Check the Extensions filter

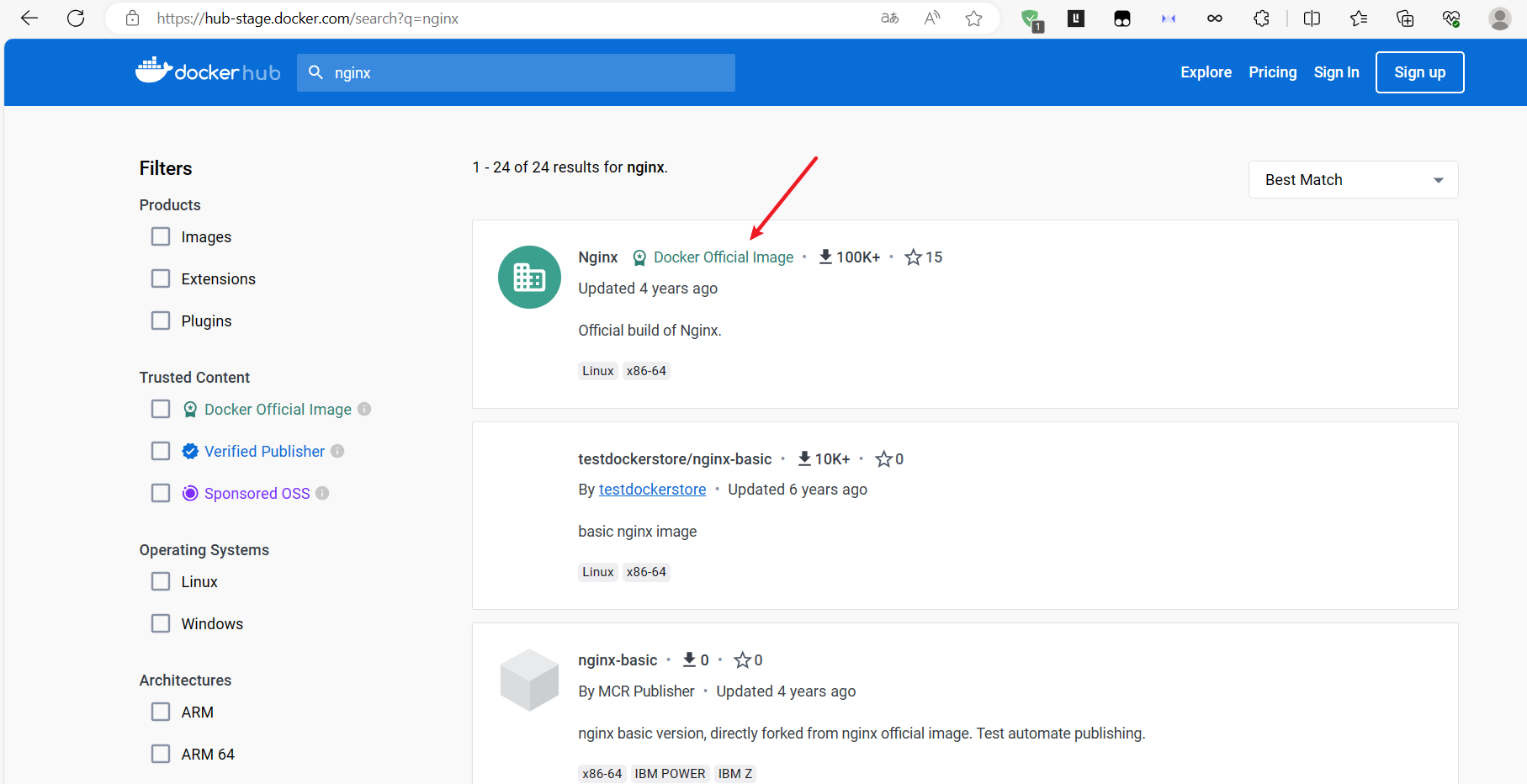(x=161, y=278)
